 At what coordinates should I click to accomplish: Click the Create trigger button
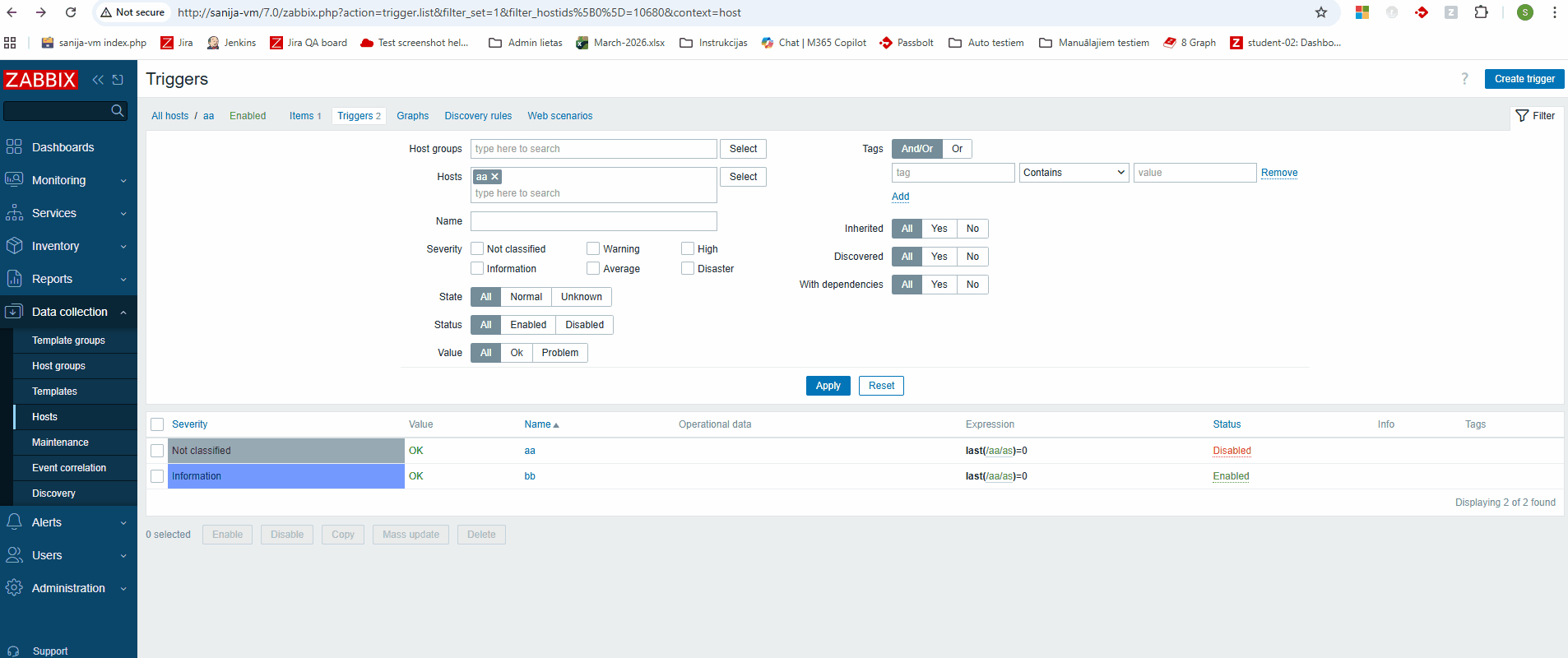[x=1524, y=79]
